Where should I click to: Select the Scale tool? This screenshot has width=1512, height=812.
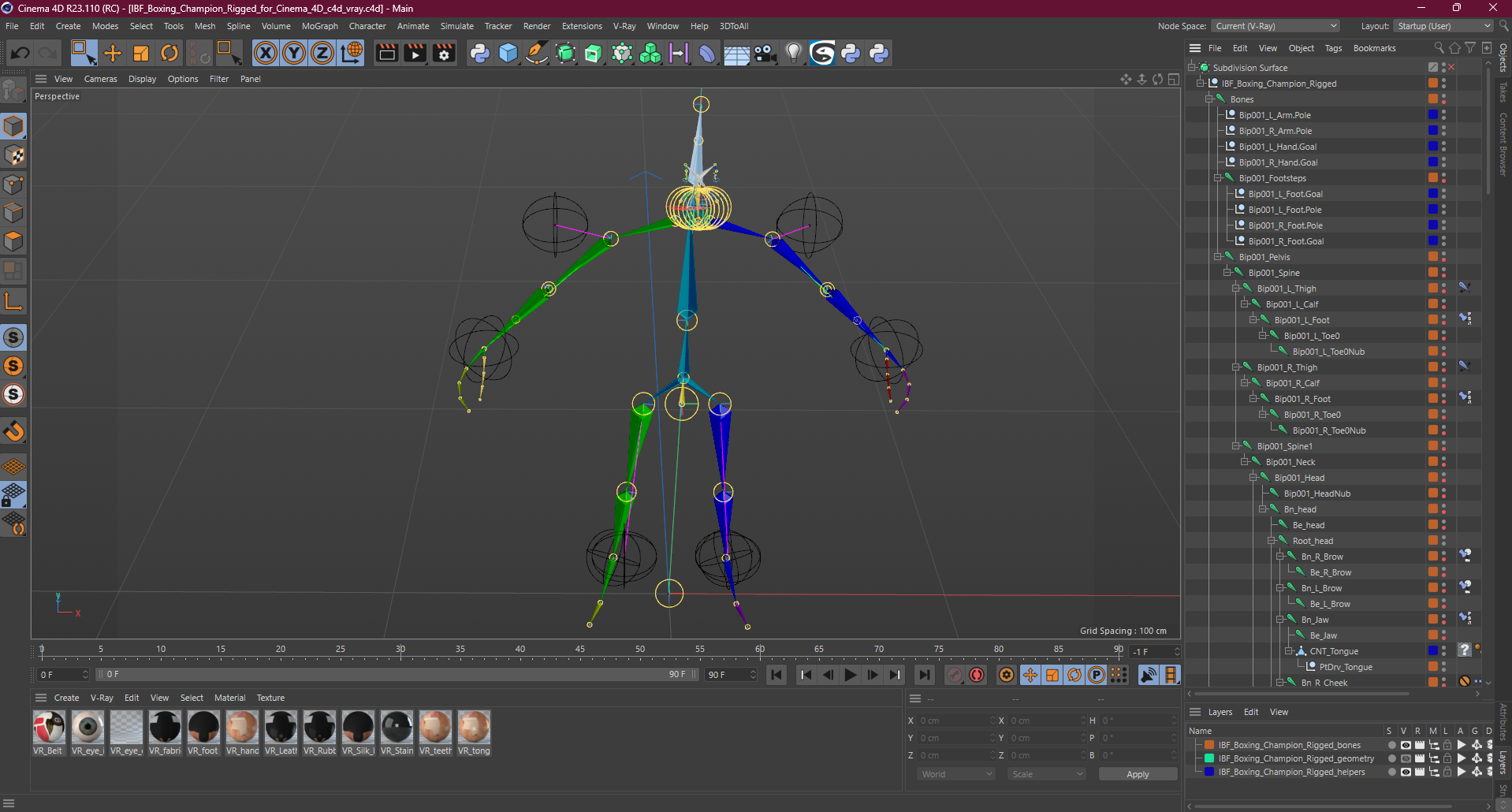coord(141,54)
